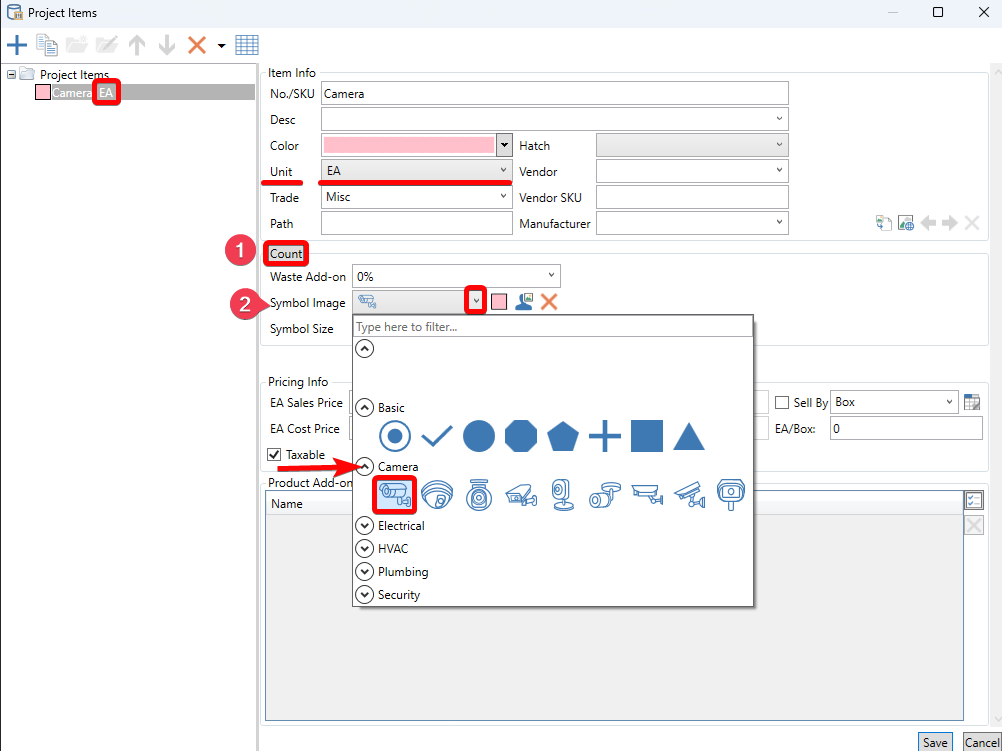Expand the HVAC symbol group
This screenshot has height=751, width=1002.
pyautogui.click(x=364, y=548)
